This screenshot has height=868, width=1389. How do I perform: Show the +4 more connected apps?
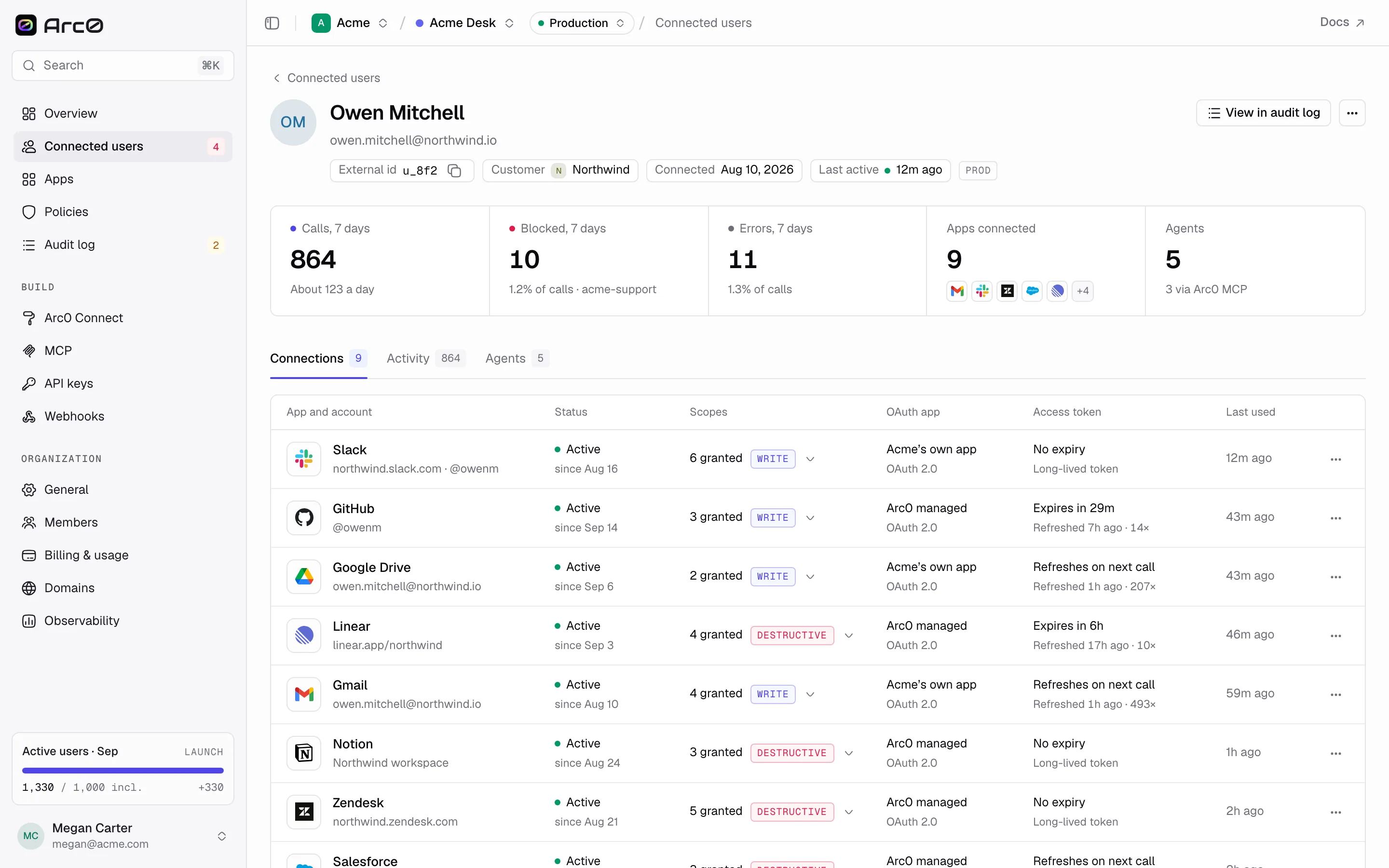pyautogui.click(x=1082, y=291)
